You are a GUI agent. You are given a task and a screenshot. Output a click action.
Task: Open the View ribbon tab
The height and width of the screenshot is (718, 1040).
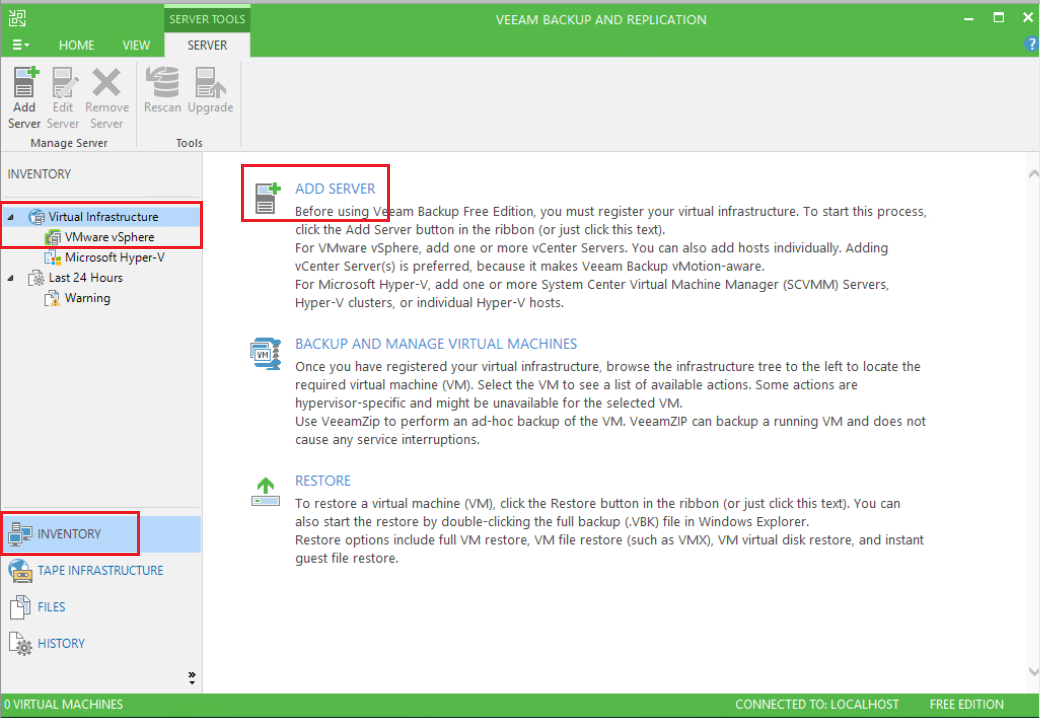136,44
